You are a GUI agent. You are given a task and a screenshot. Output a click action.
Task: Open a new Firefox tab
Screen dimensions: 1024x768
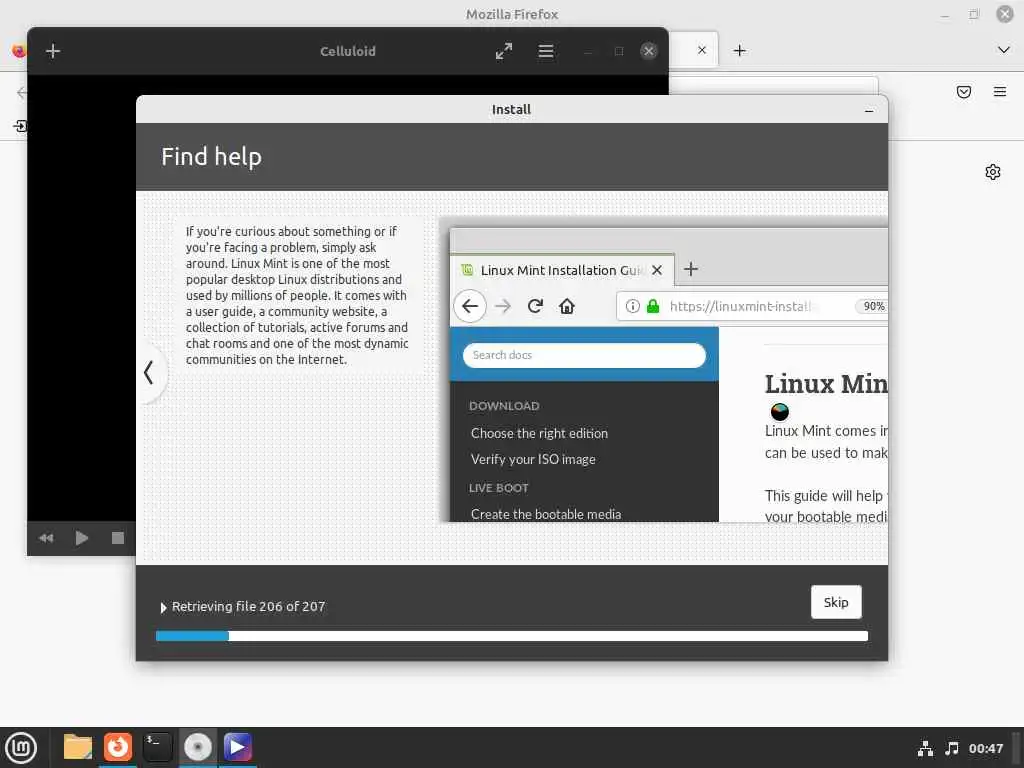pos(739,50)
